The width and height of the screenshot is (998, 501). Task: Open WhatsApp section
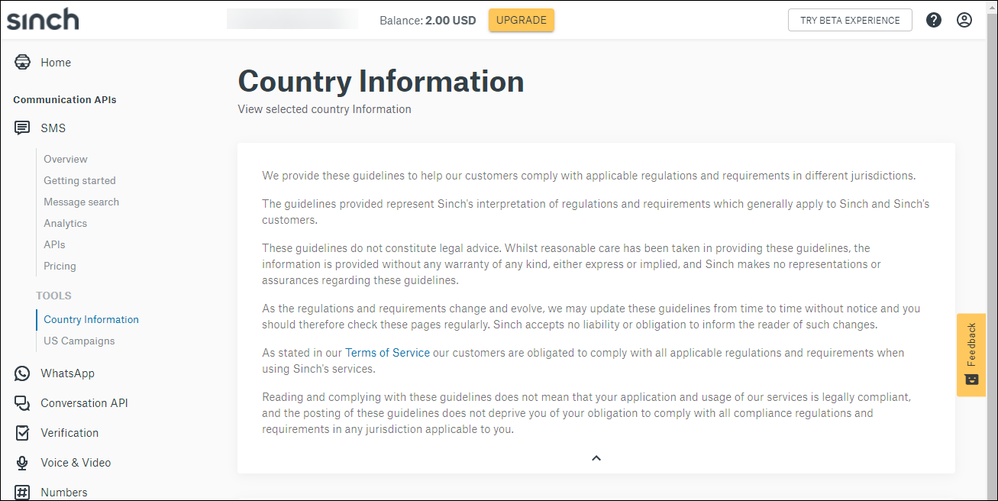[x=67, y=373]
